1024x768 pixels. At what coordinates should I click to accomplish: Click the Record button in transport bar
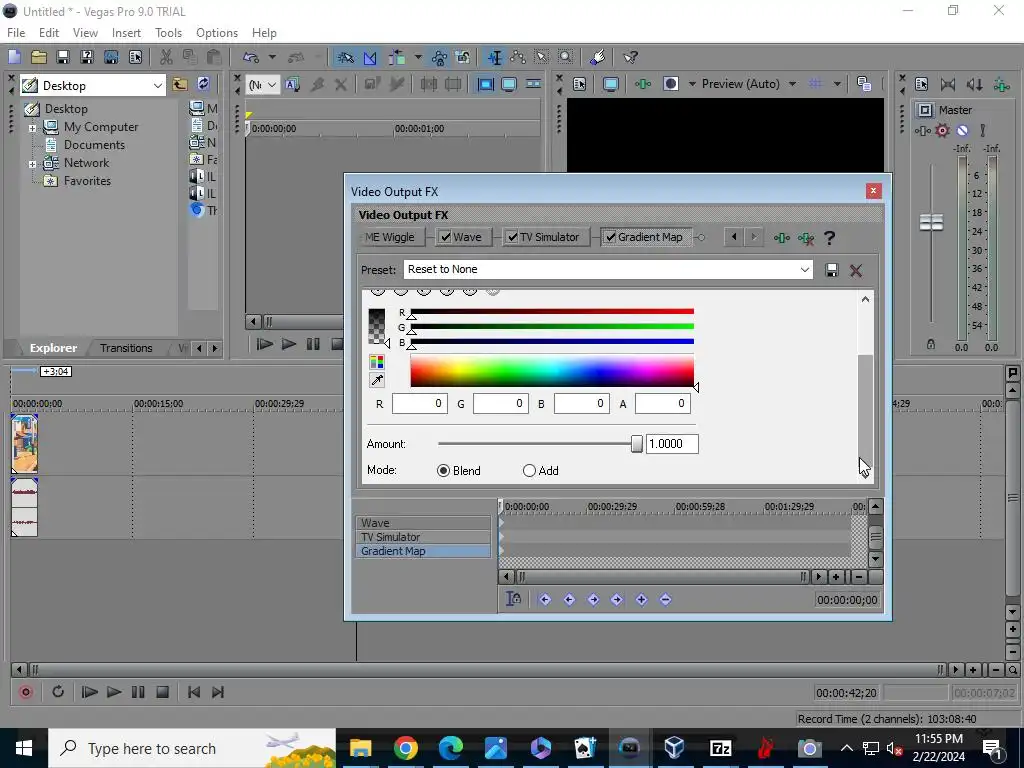coord(26,692)
